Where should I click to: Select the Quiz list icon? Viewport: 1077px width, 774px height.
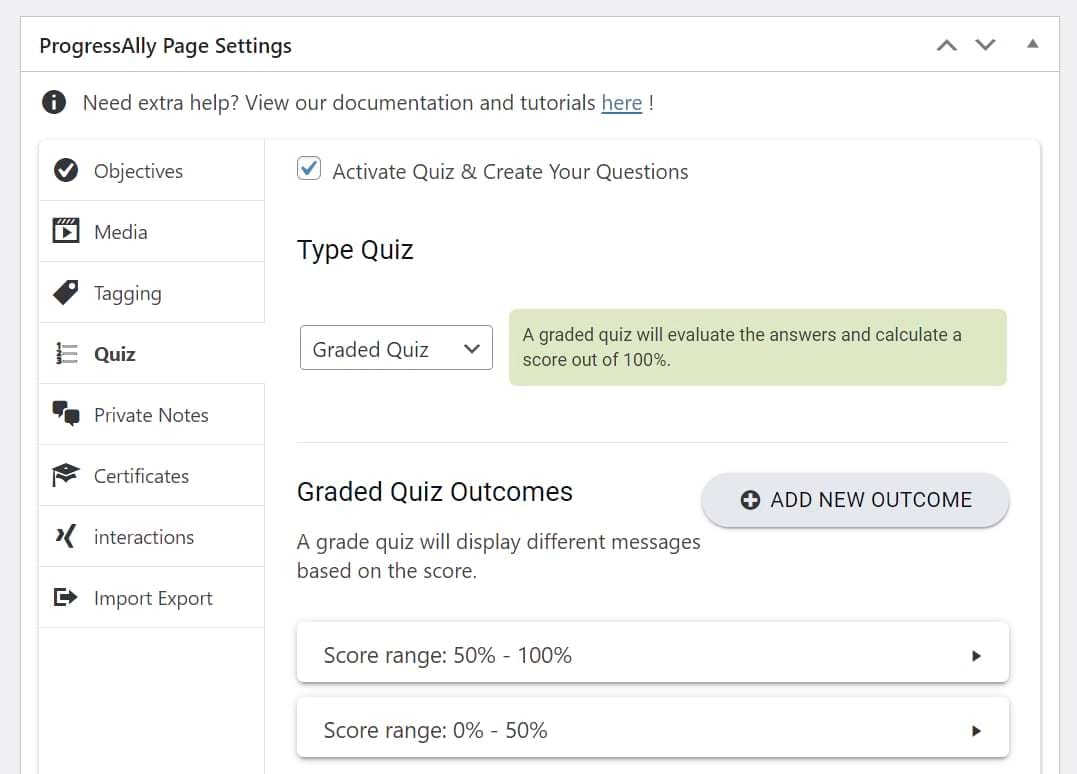(66, 353)
